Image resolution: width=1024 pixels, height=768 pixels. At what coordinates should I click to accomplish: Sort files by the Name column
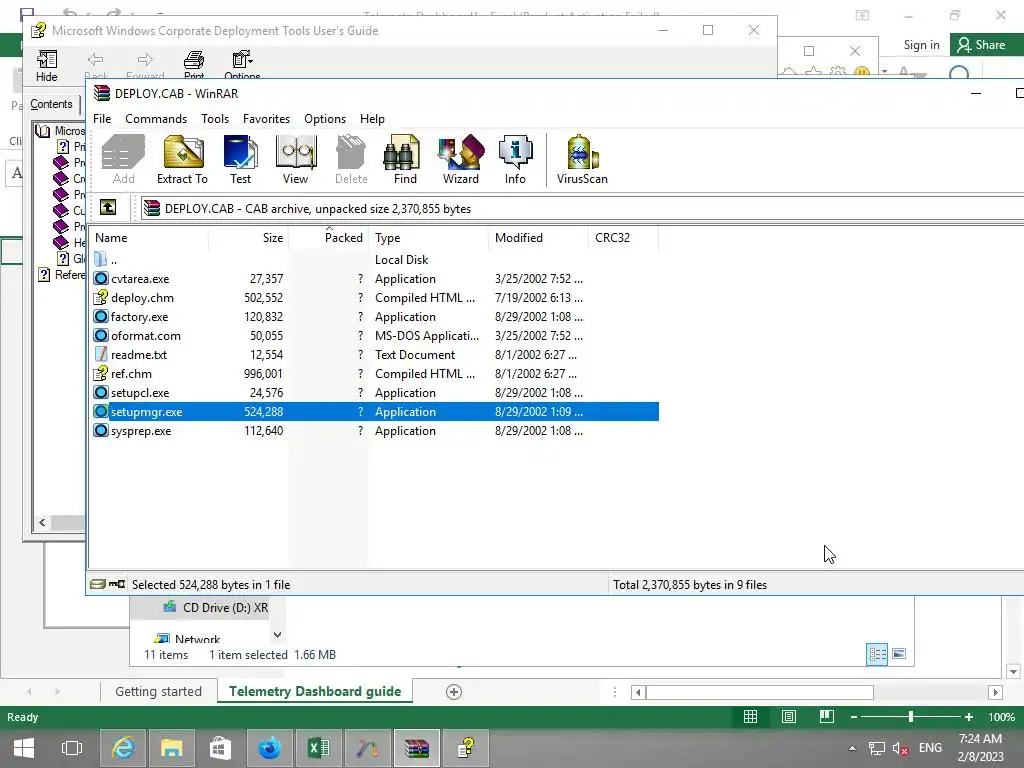click(x=150, y=238)
